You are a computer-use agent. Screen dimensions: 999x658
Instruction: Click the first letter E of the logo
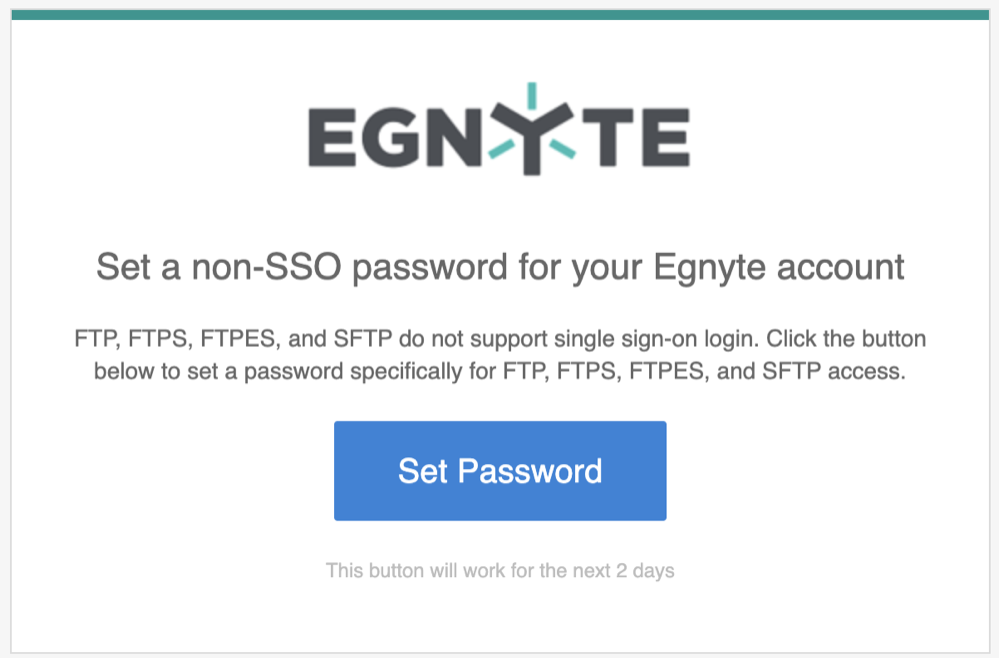(331, 138)
